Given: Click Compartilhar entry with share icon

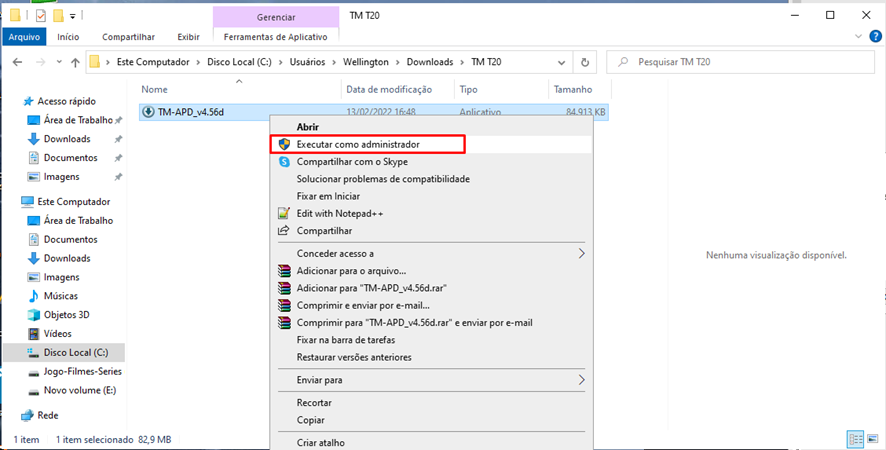Looking at the screenshot, I should pyautogui.click(x=432, y=231).
